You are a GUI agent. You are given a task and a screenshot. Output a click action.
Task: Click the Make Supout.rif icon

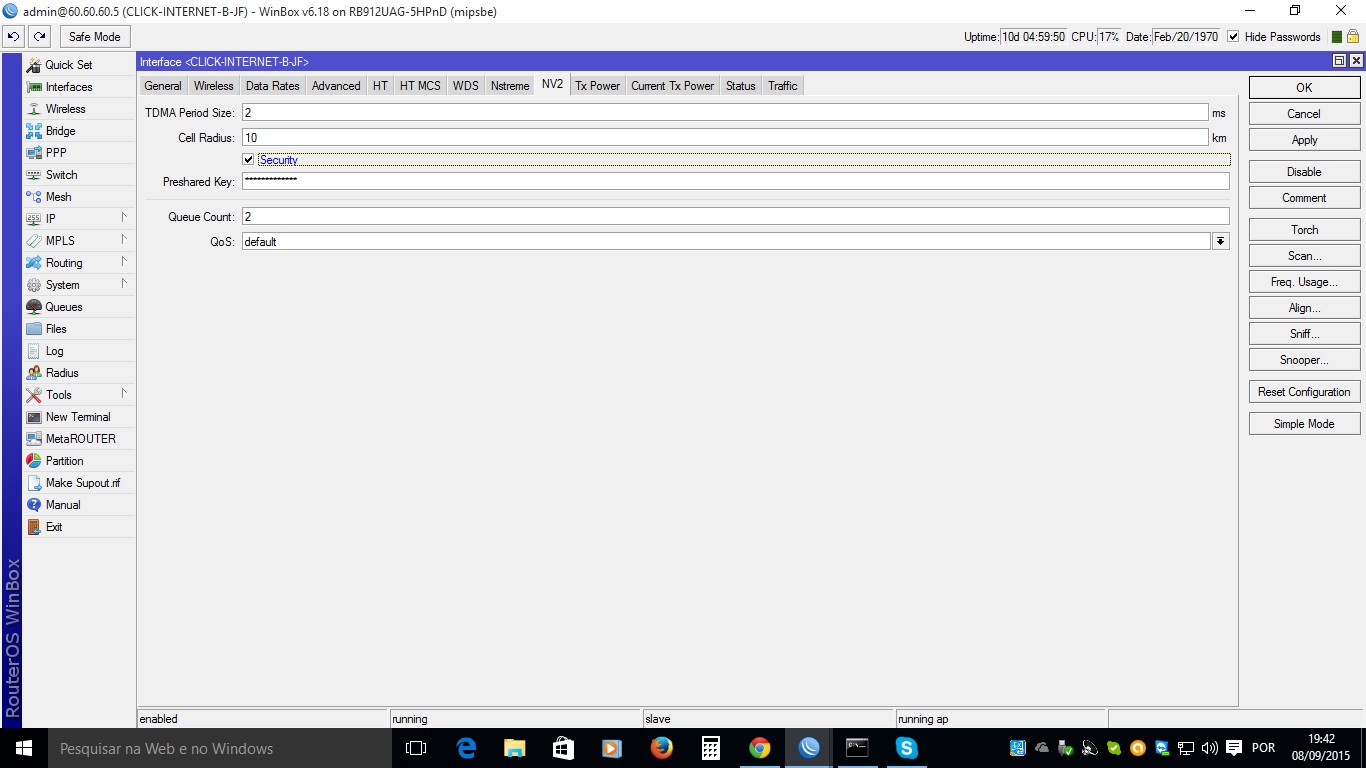pos(34,483)
